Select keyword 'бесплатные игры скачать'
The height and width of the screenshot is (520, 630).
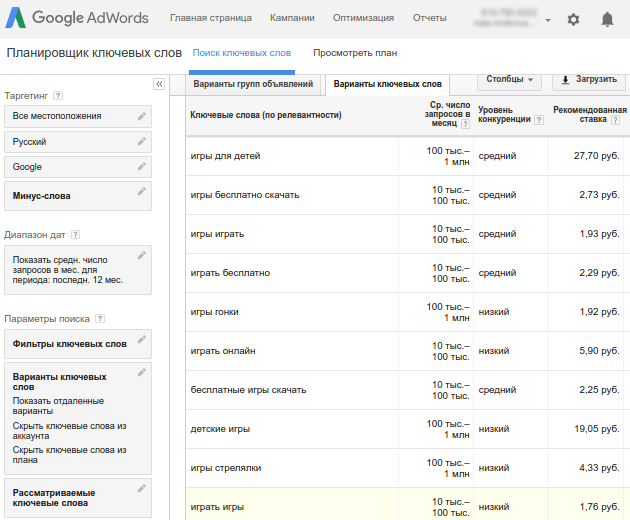[248, 390]
